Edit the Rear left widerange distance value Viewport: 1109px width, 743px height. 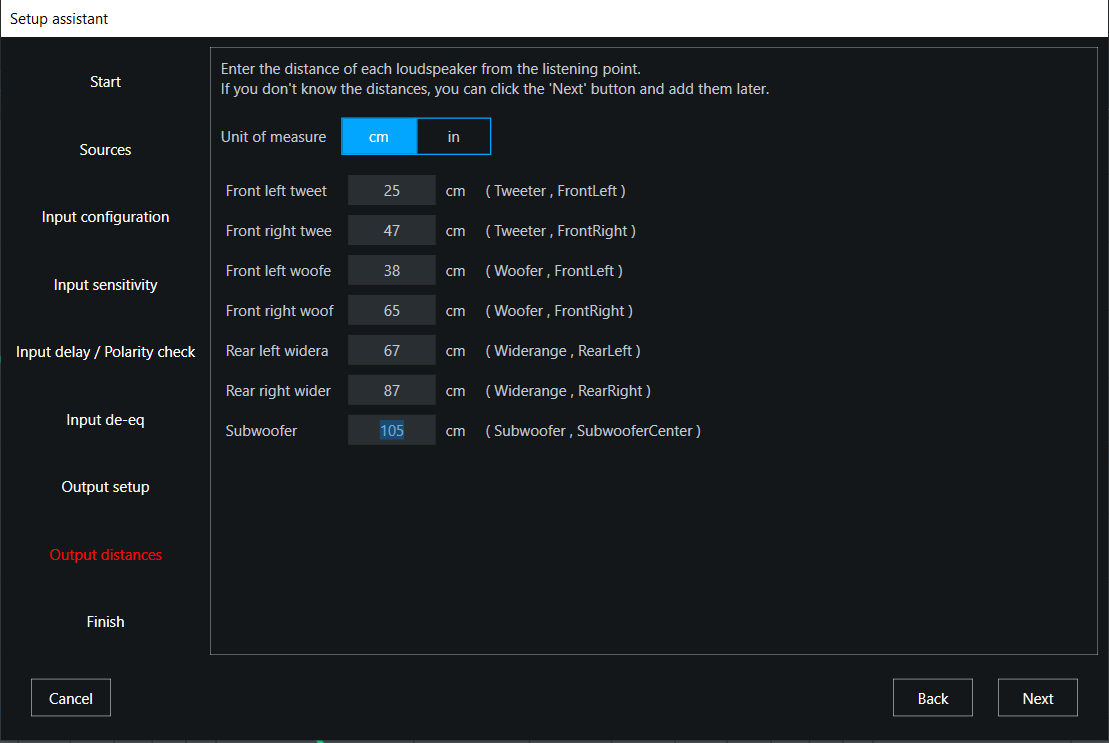(x=391, y=351)
